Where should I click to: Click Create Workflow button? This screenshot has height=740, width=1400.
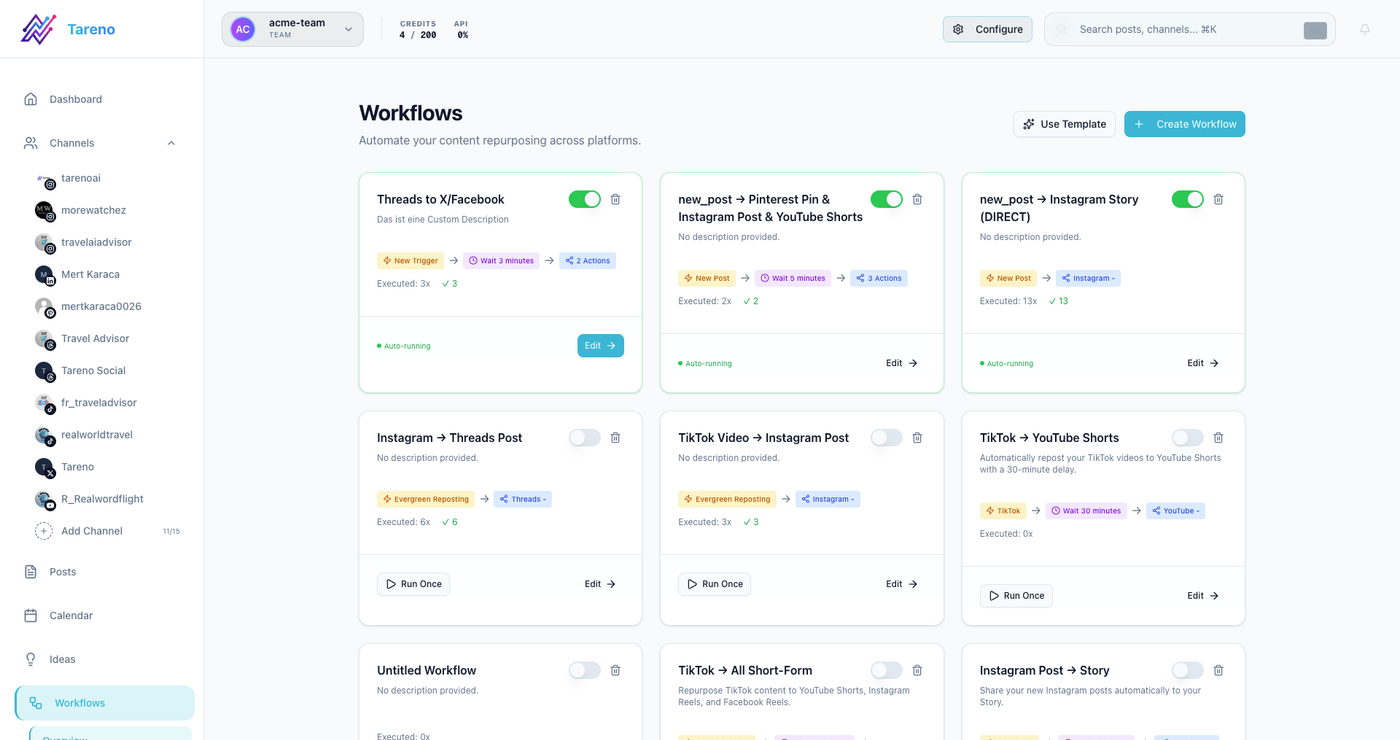point(1184,124)
